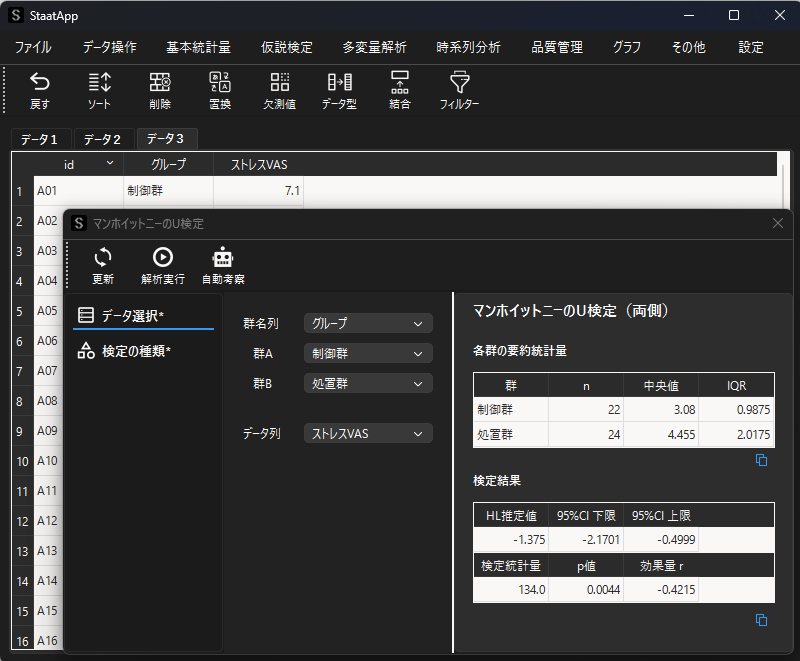Viewport: 800px width, 661px height.
Task: Open the 欠測値 missing values tool
Action: [280, 90]
